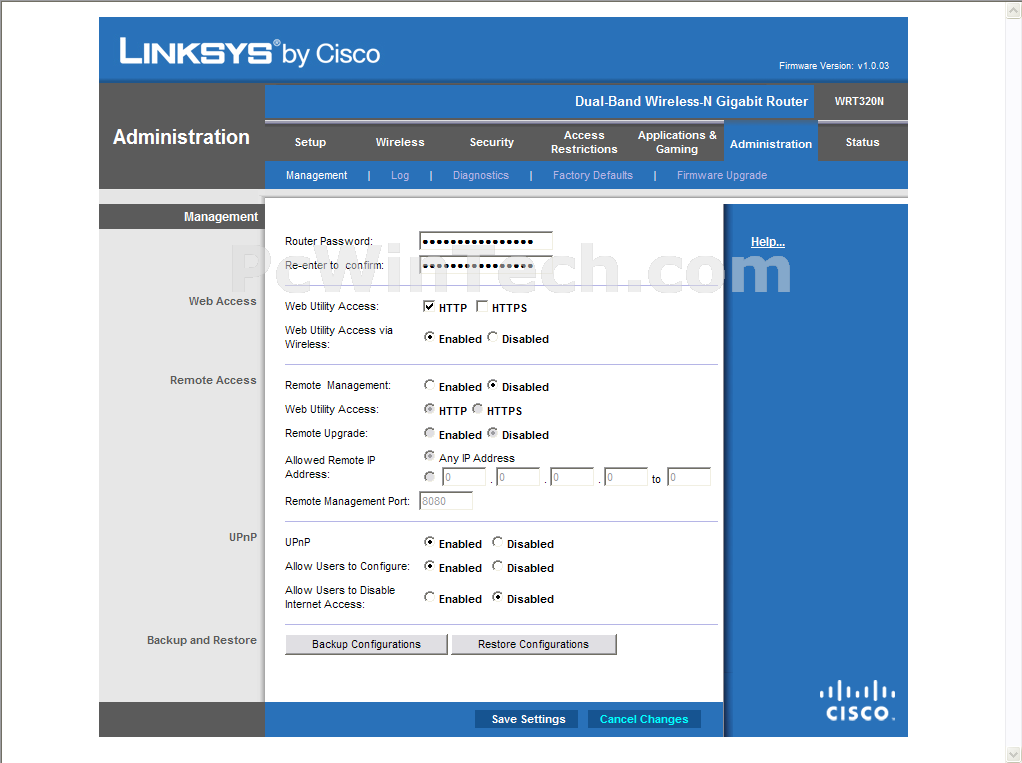Click the Remote Management Port label
The height and width of the screenshot is (763, 1022).
347,501
